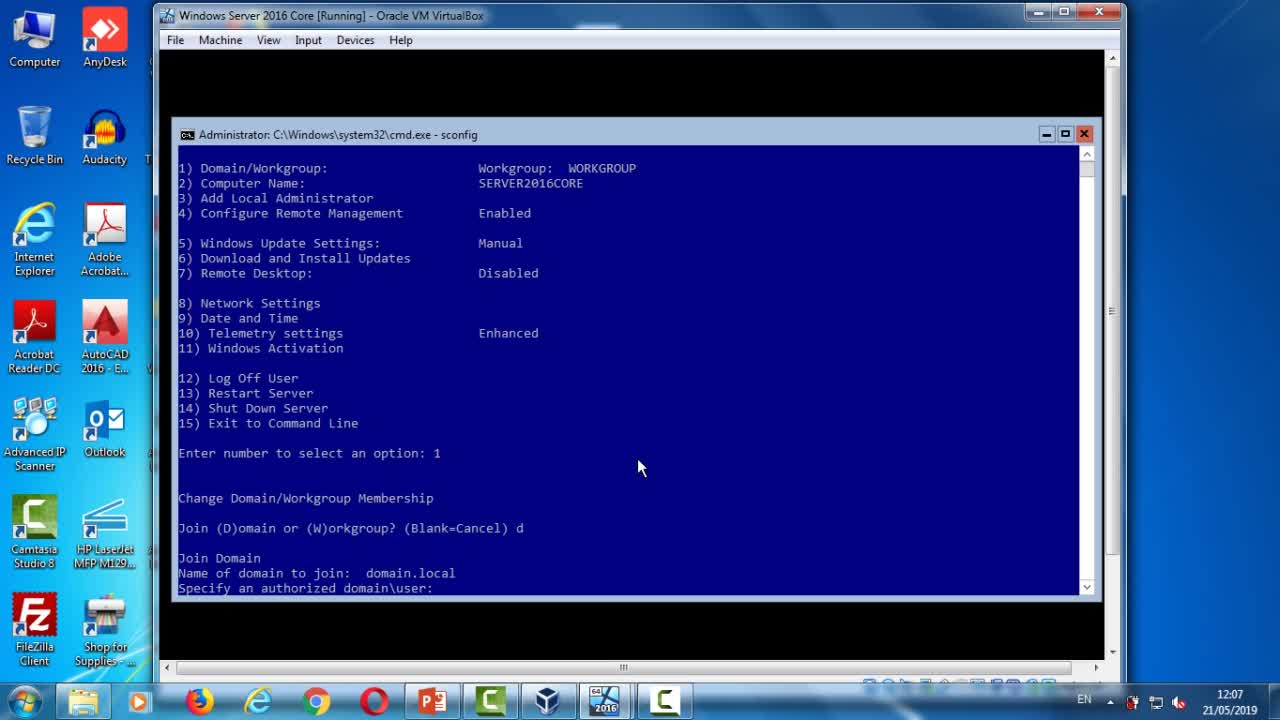Open the VirtualBox Devices menu
This screenshot has height=720, width=1280.
355,40
